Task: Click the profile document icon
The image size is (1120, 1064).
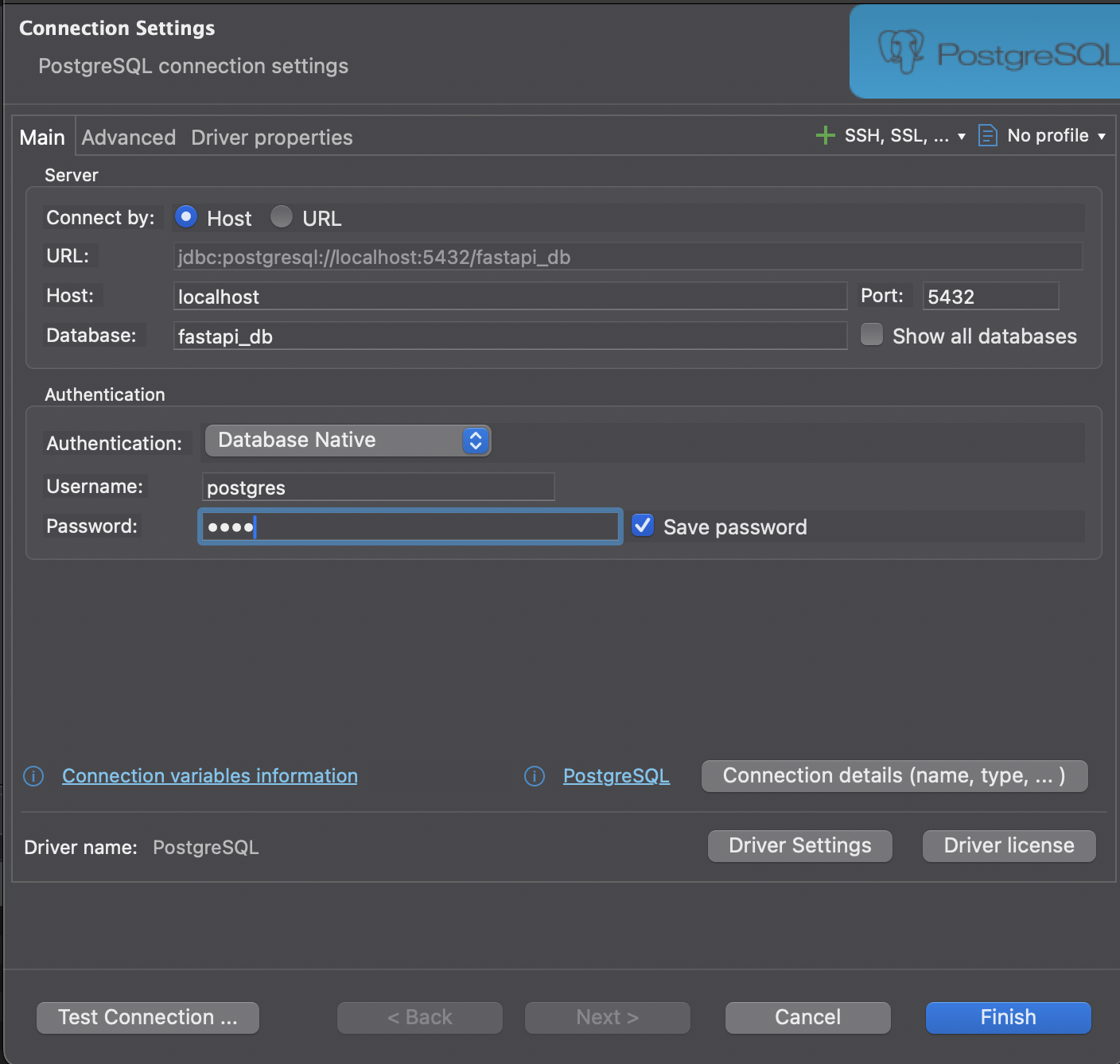Action: pos(987,135)
